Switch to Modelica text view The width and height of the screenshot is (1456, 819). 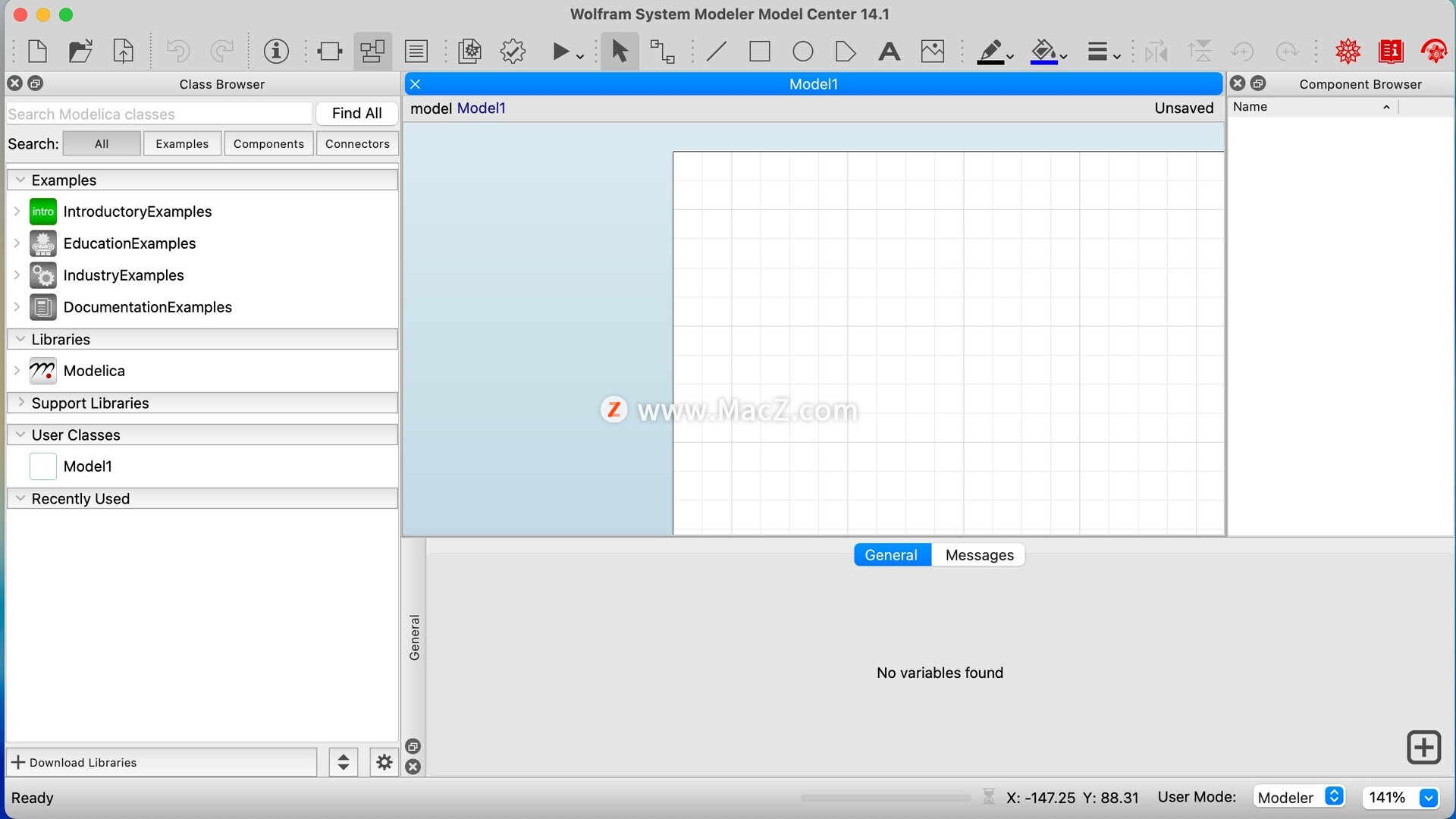416,52
